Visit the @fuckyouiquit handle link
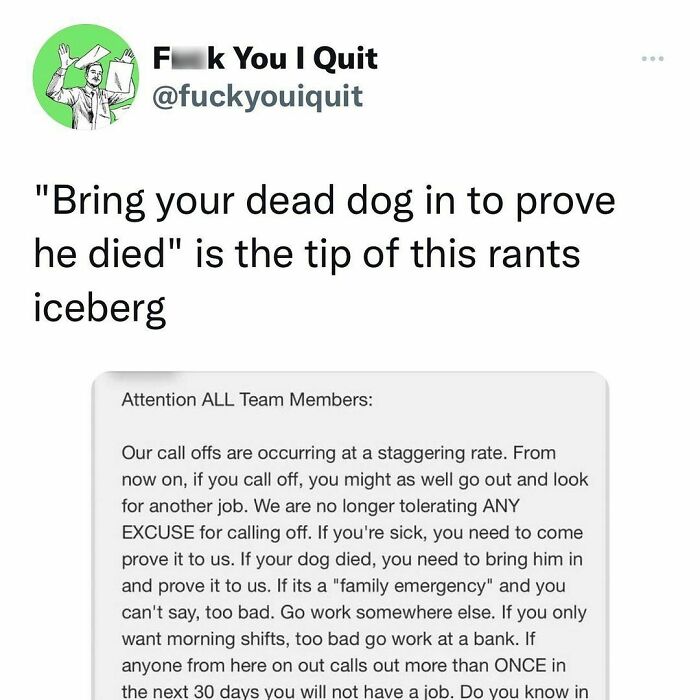The image size is (700, 700). point(257,96)
